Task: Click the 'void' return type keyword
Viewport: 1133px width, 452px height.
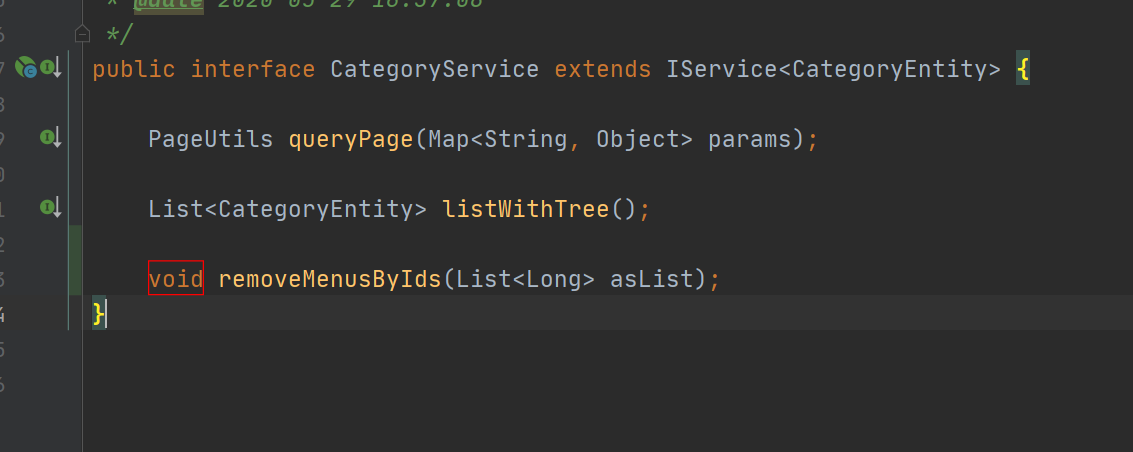Action: 176,279
